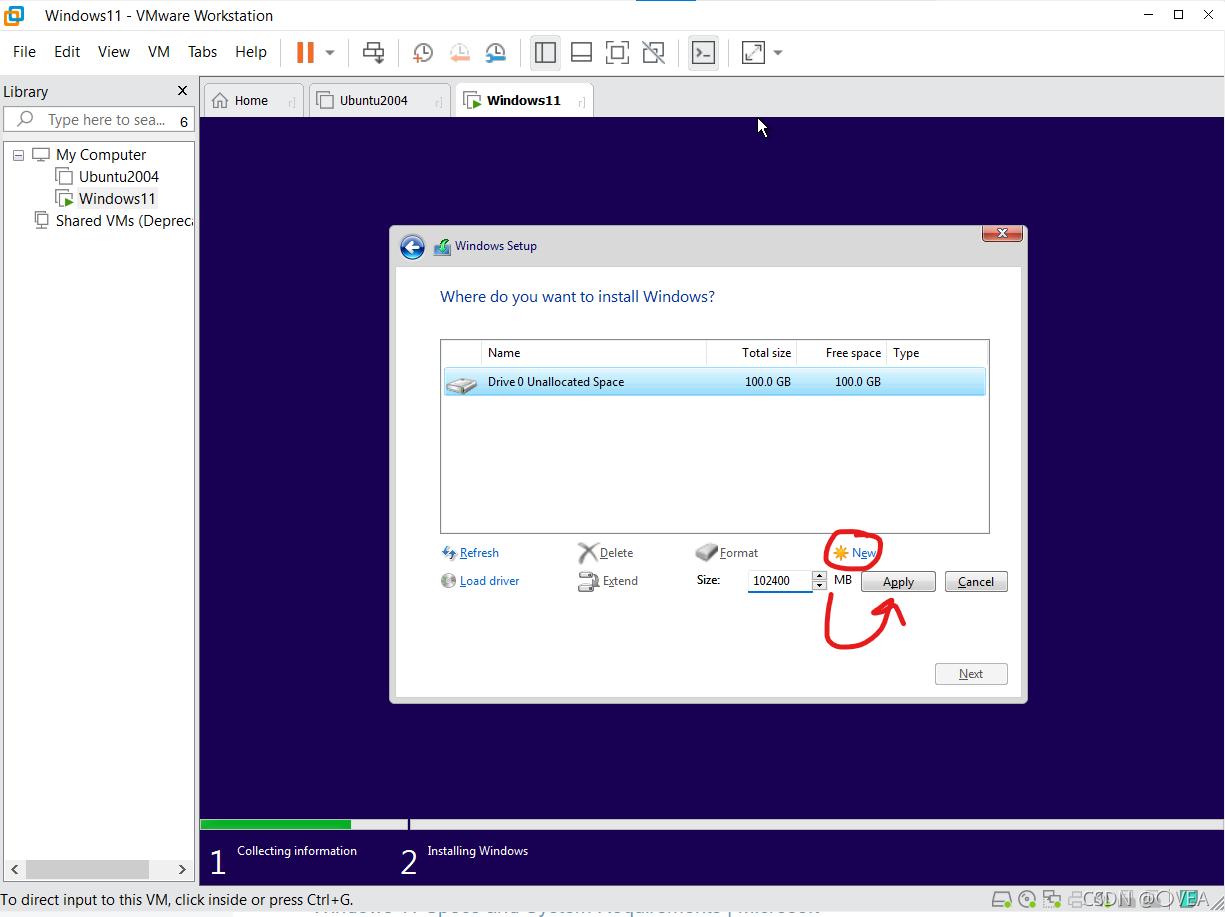Open the VM menu
The width and height of the screenshot is (1225, 917).
pos(159,52)
